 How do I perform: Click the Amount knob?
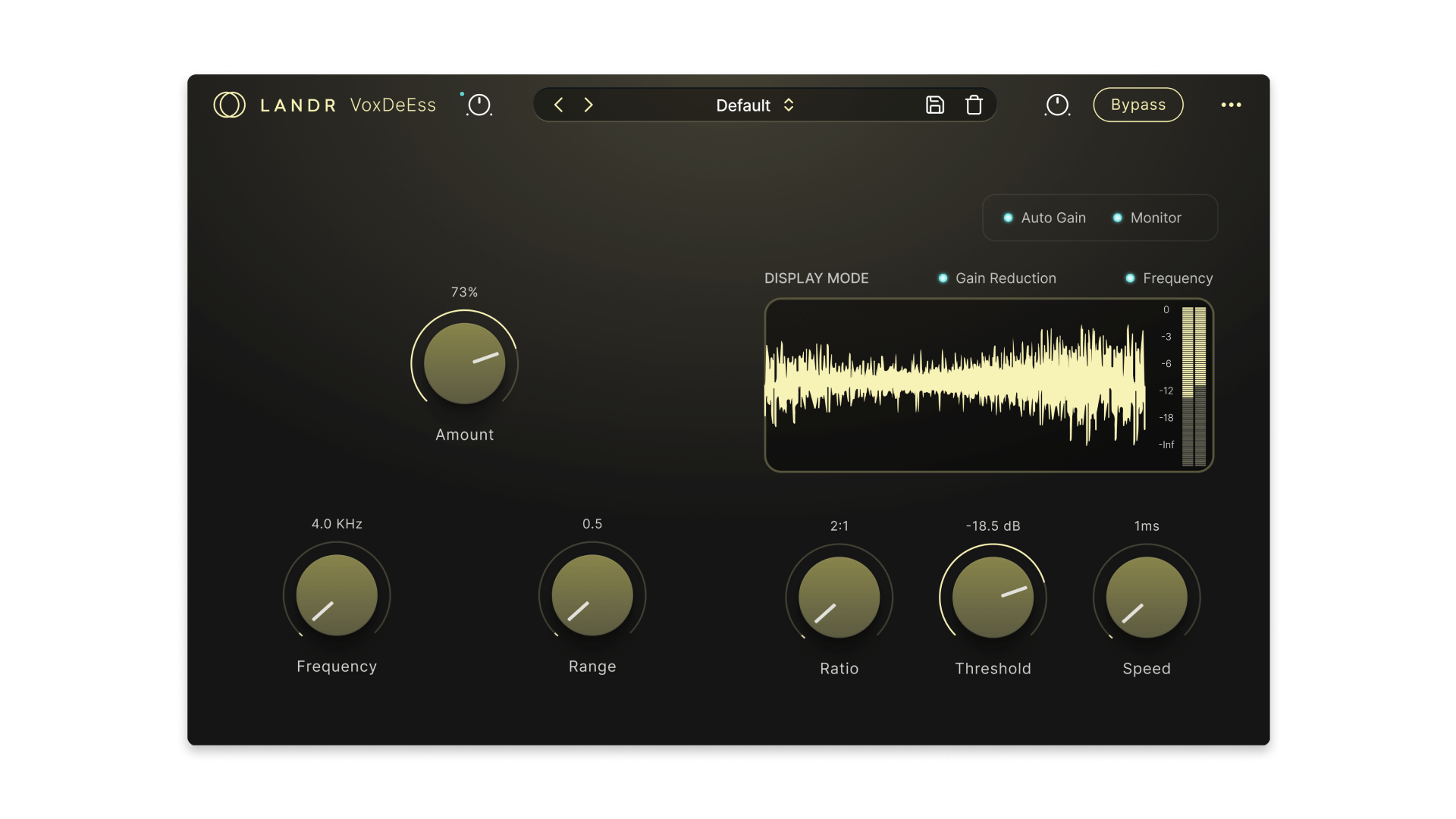pyautogui.click(x=464, y=363)
